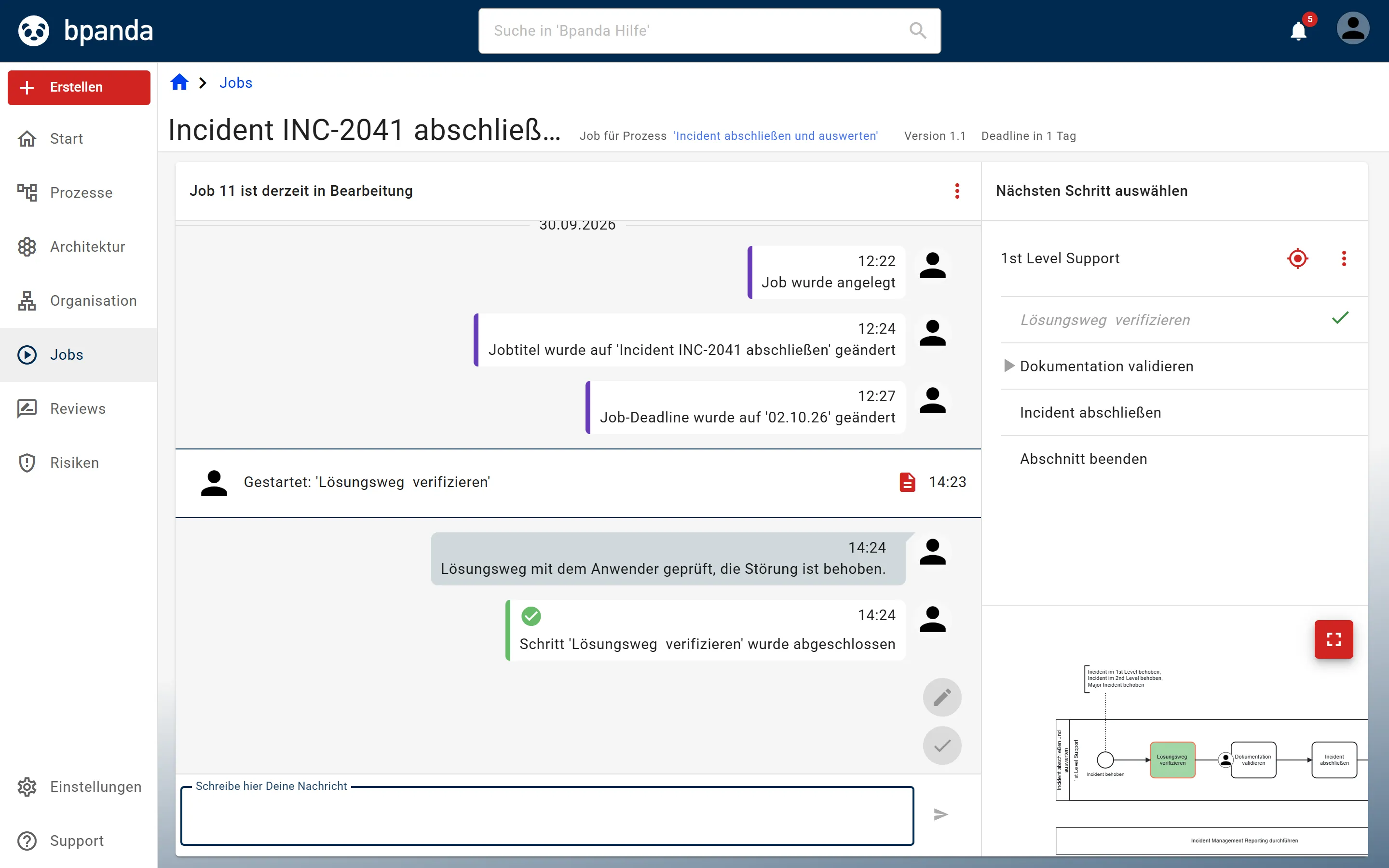Click the user avatar beside 'Job wurde angelegt'
The width and height of the screenshot is (1389, 868).
click(x=932, y=266)
